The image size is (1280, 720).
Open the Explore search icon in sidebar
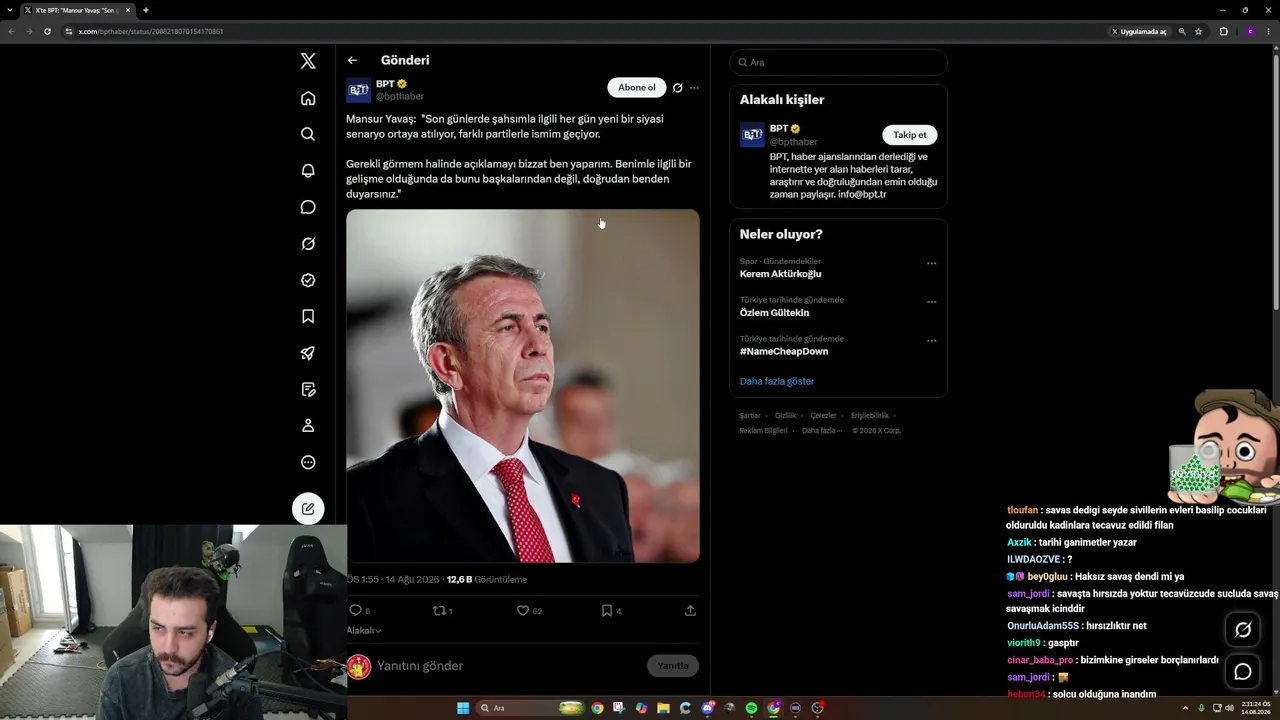pyautogui.click(x=308, y=134)
